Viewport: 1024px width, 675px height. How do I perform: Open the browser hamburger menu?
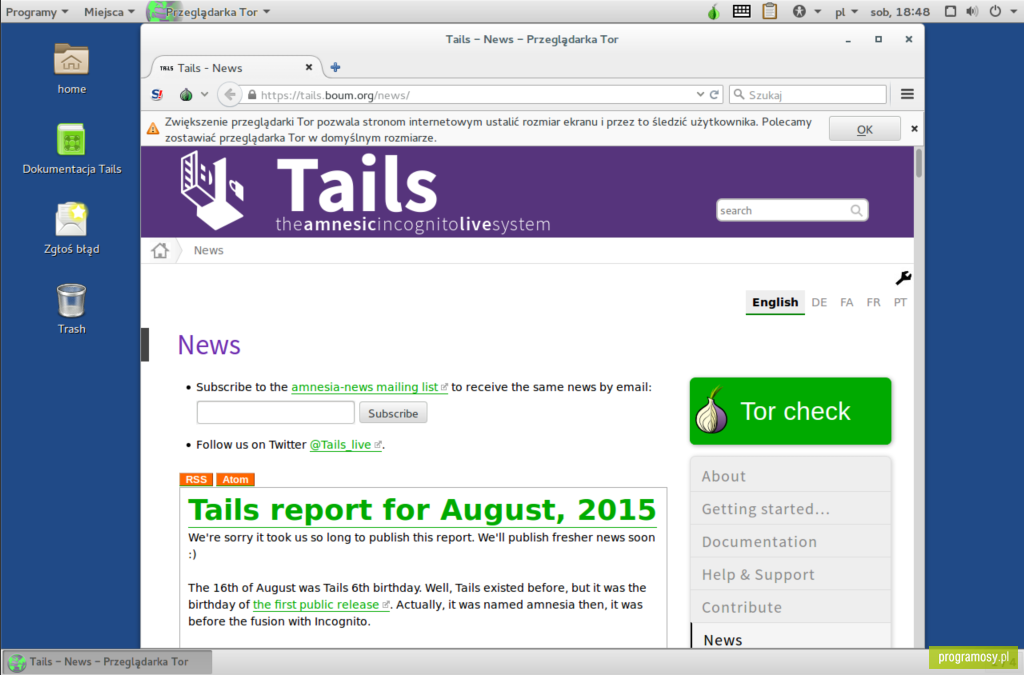(x=907, y=94)
